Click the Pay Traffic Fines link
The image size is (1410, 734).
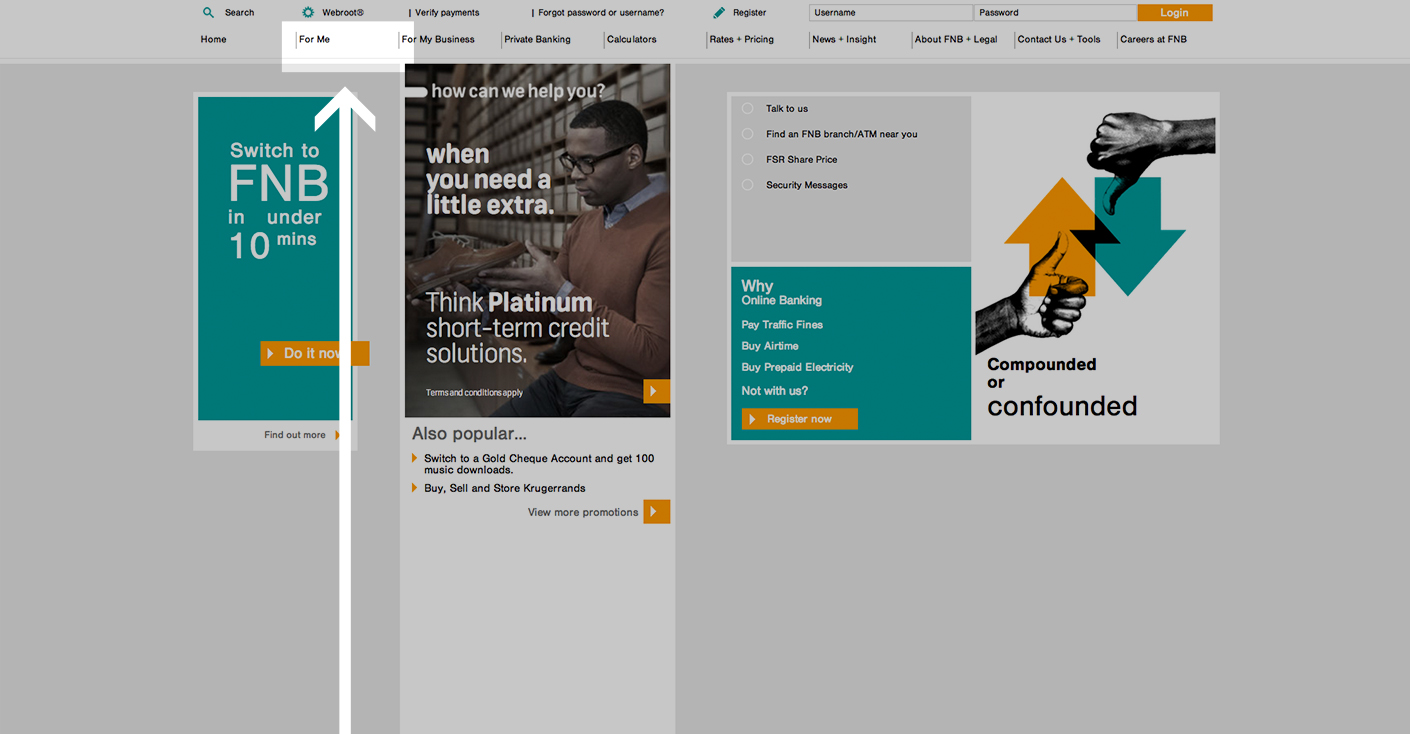tap(782, 325)
